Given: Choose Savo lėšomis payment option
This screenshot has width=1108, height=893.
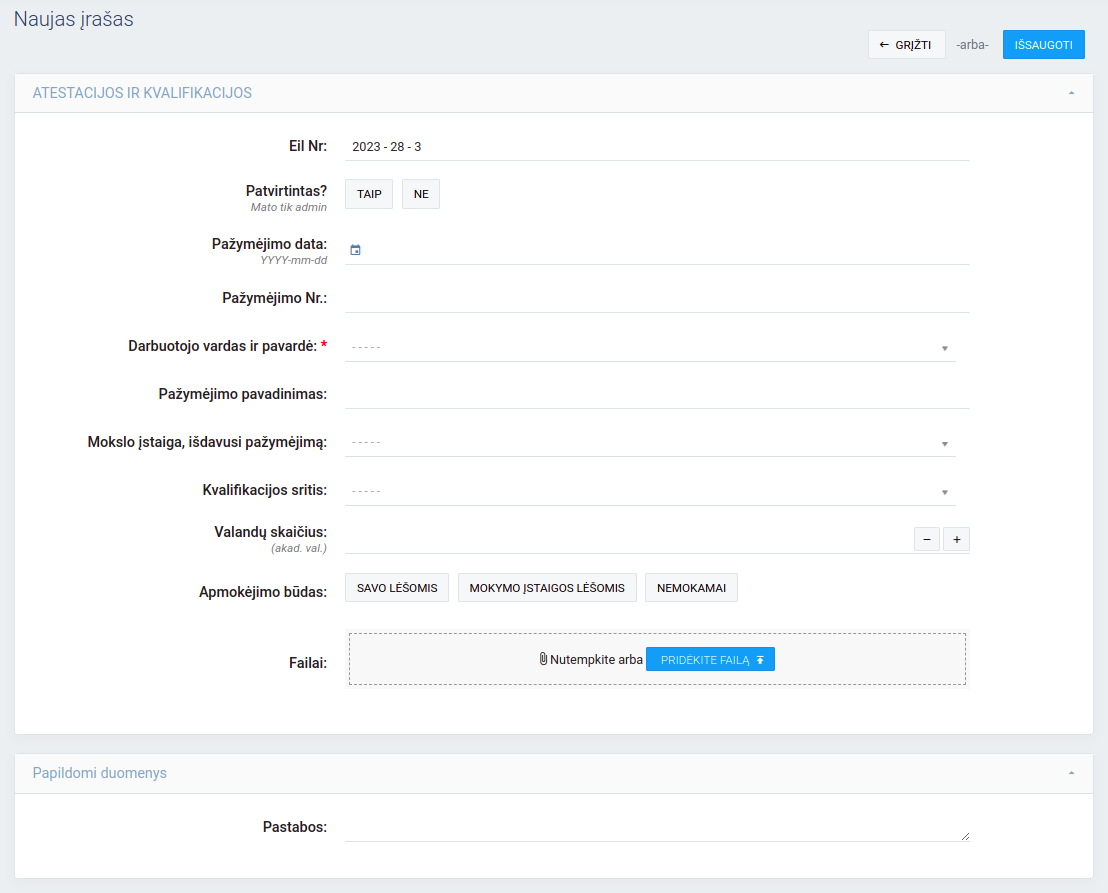Looking at the screenshot, I should point(397,588).
